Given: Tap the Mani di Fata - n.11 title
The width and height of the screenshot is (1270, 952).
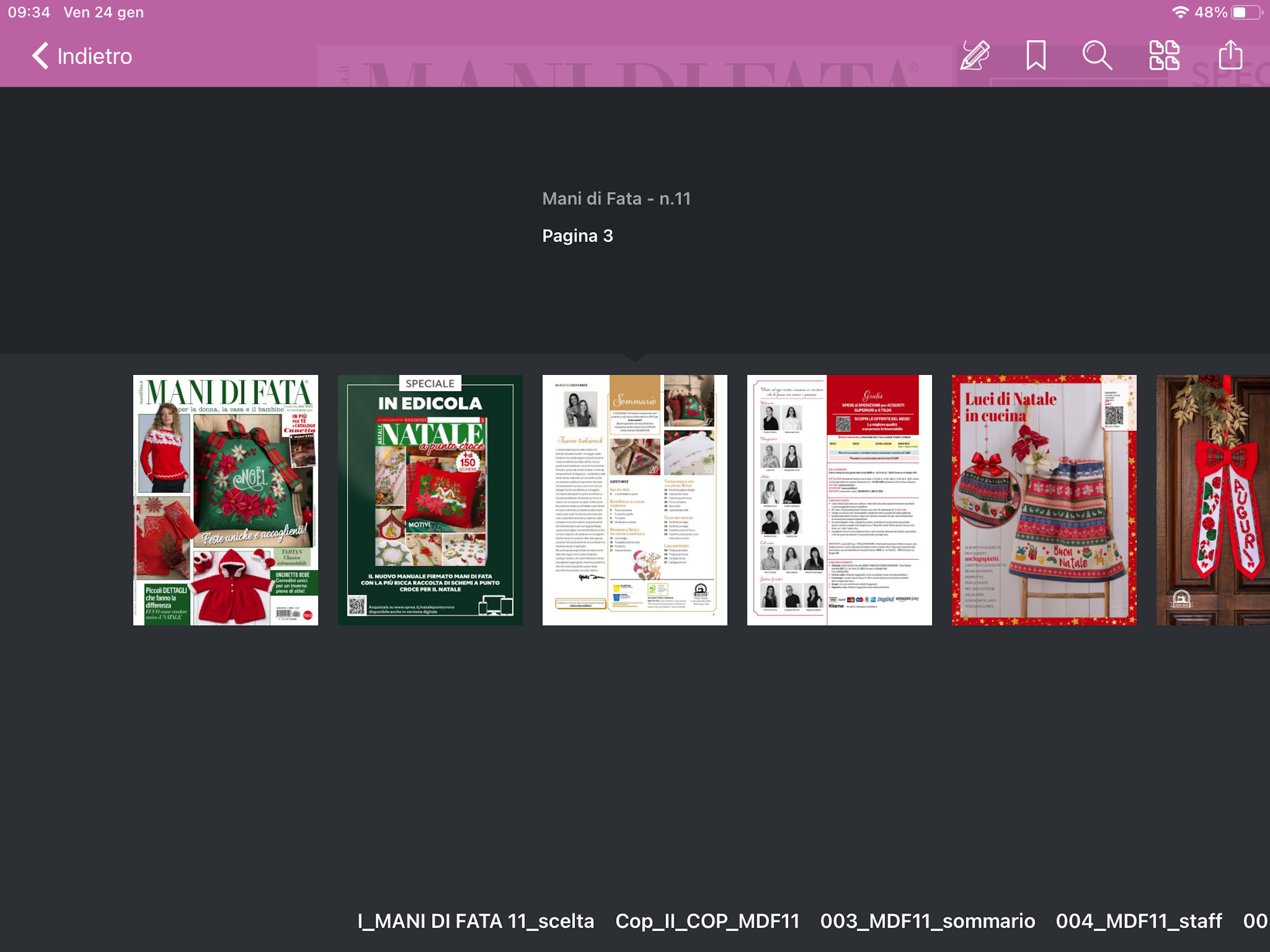Looking at the screenshot, I should (x=616, y=198).
